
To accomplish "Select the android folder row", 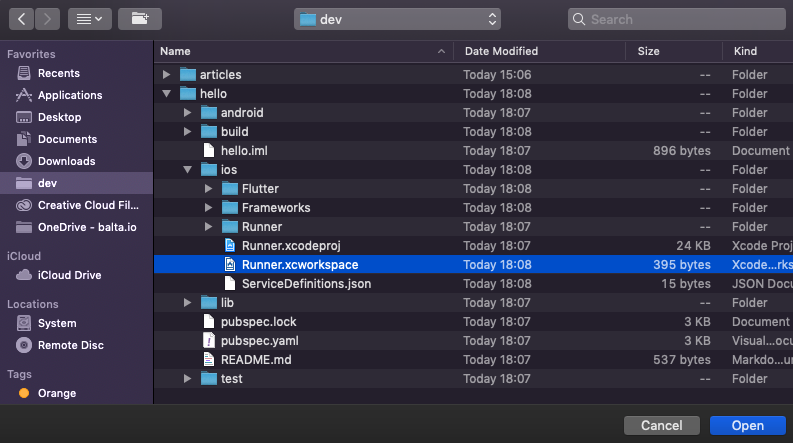I will click(x=473, y=112).
